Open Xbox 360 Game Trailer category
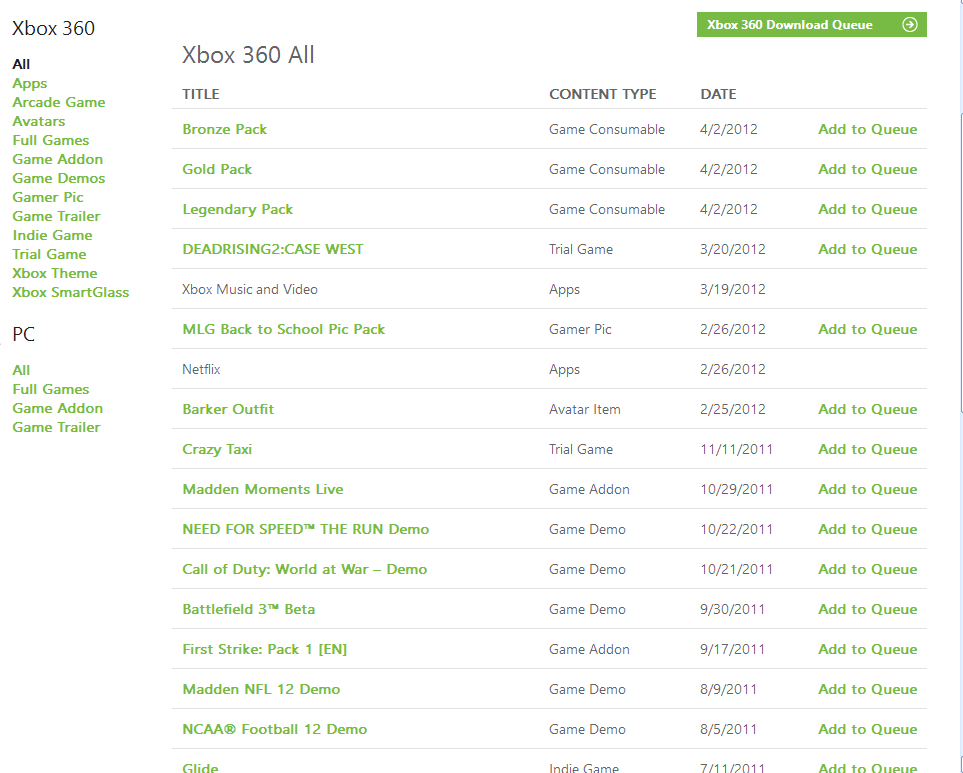 click(56, 216)
